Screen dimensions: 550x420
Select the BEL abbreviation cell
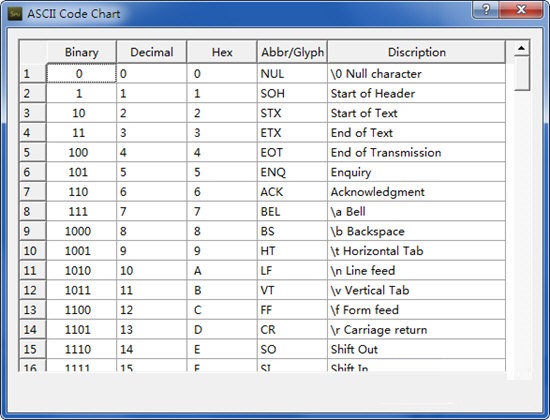(292, 212)
